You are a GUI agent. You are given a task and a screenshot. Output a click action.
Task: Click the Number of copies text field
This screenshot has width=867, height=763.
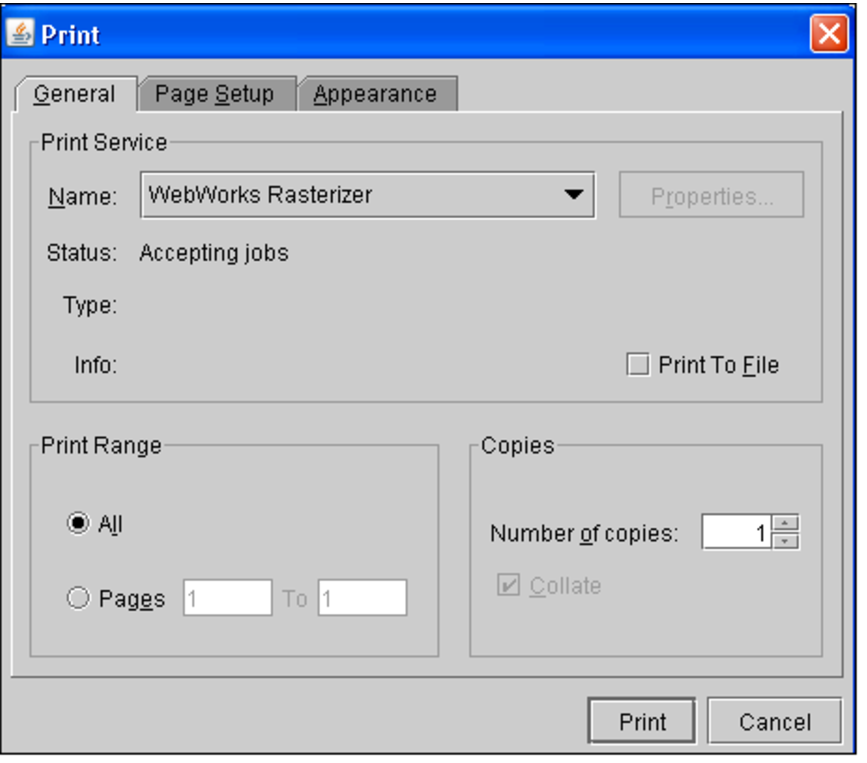tap(737, 534)
